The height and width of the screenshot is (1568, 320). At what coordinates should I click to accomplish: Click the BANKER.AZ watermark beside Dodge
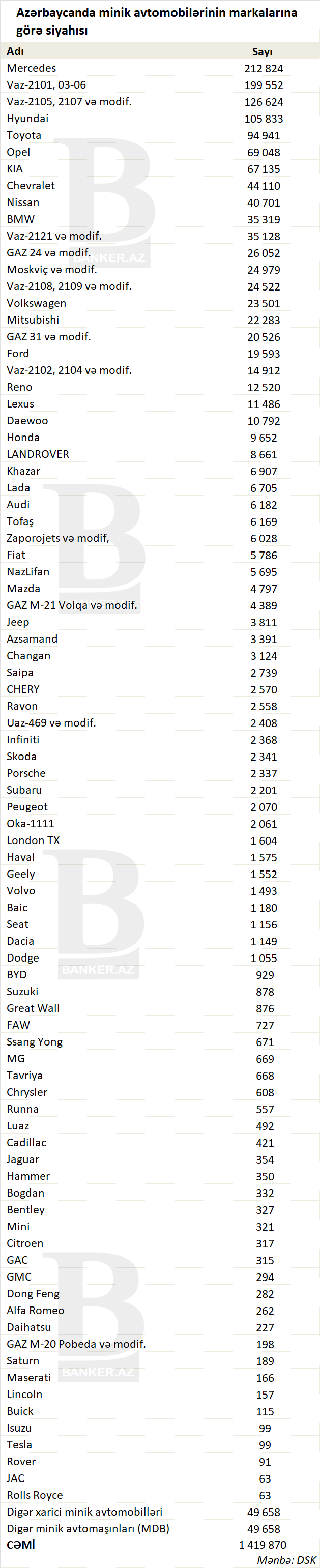(97, 969)
